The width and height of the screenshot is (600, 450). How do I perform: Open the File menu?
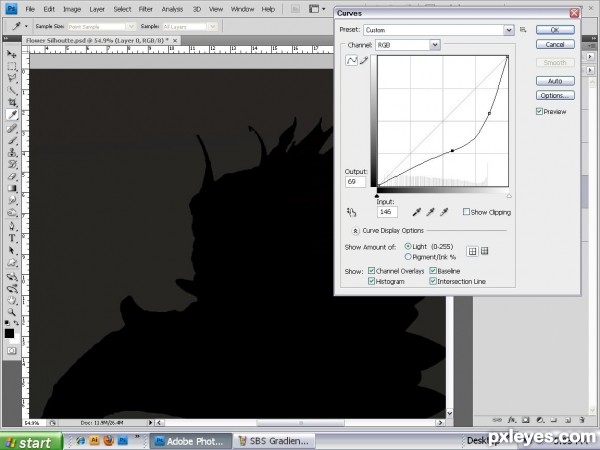click(30, 9)
